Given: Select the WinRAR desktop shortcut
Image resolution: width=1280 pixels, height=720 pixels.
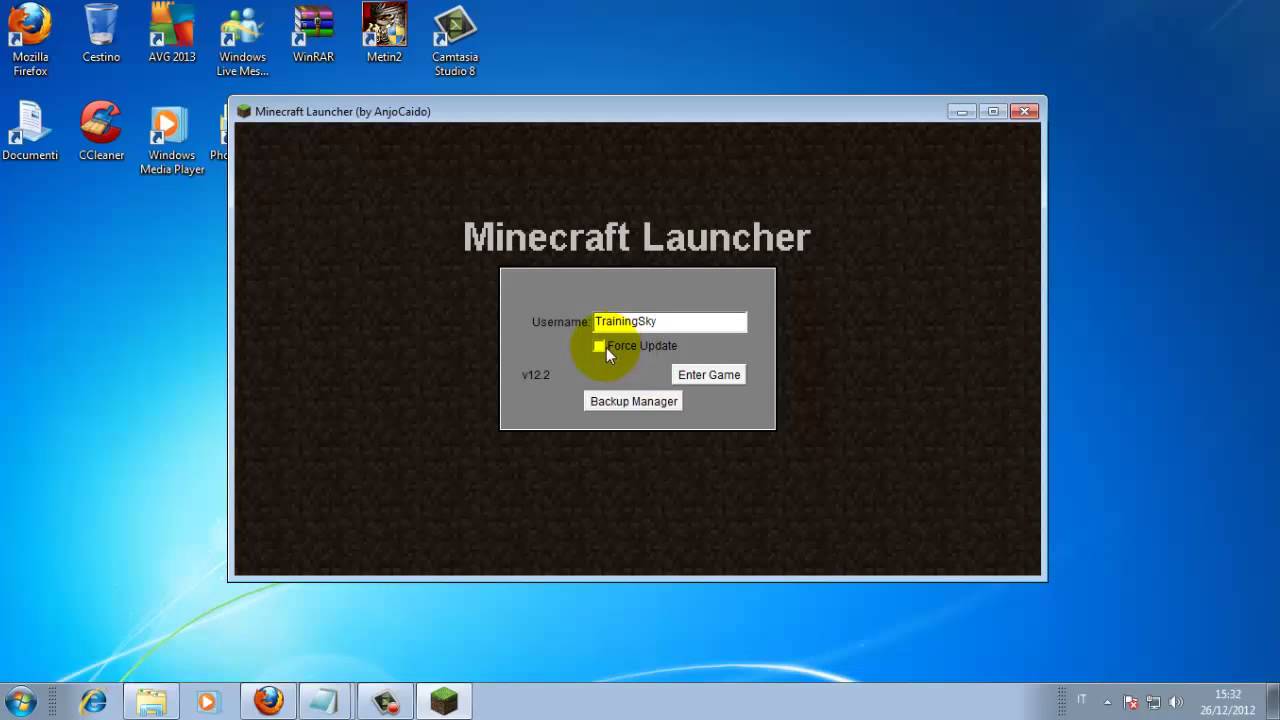Looking at the screenshot, I should [x=313, y=35].
